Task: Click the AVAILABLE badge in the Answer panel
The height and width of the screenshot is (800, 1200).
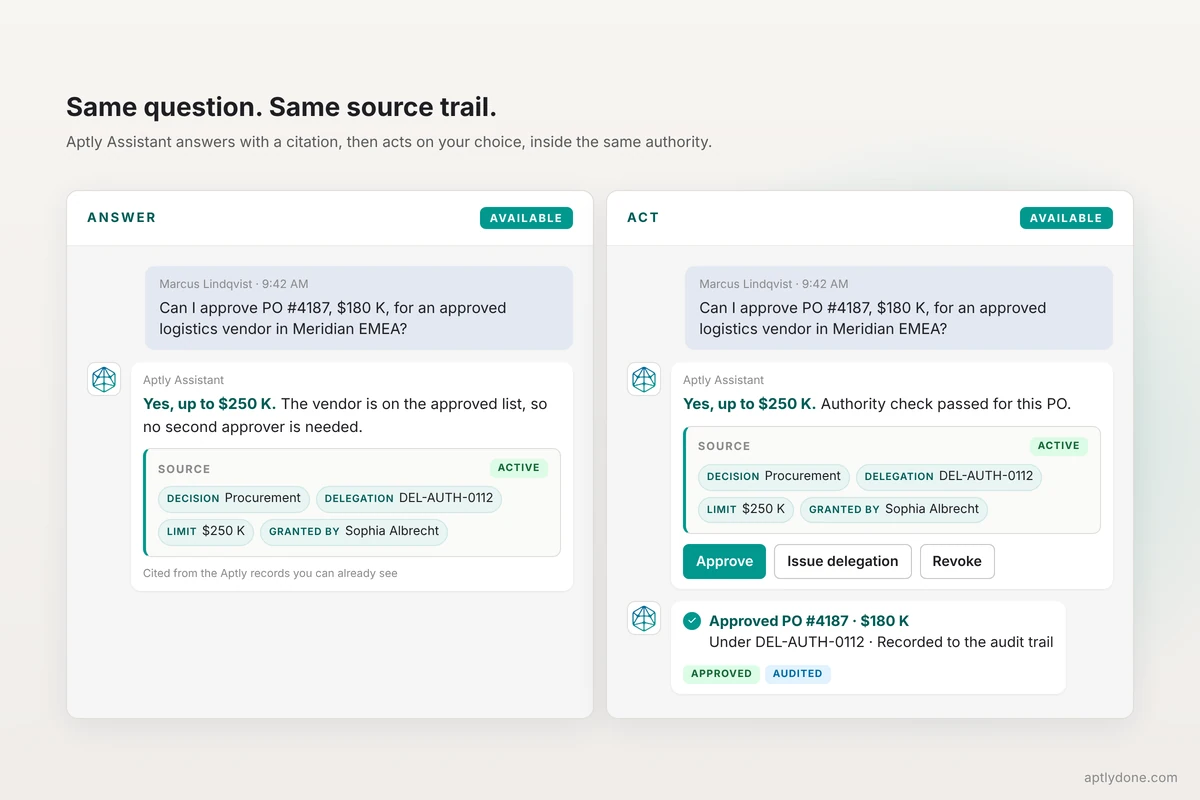Action: (526, 218)
